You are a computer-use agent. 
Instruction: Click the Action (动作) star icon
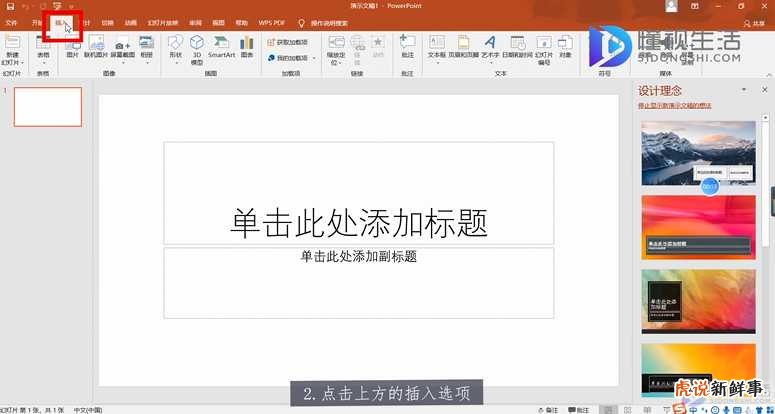[x=378, y=43]
